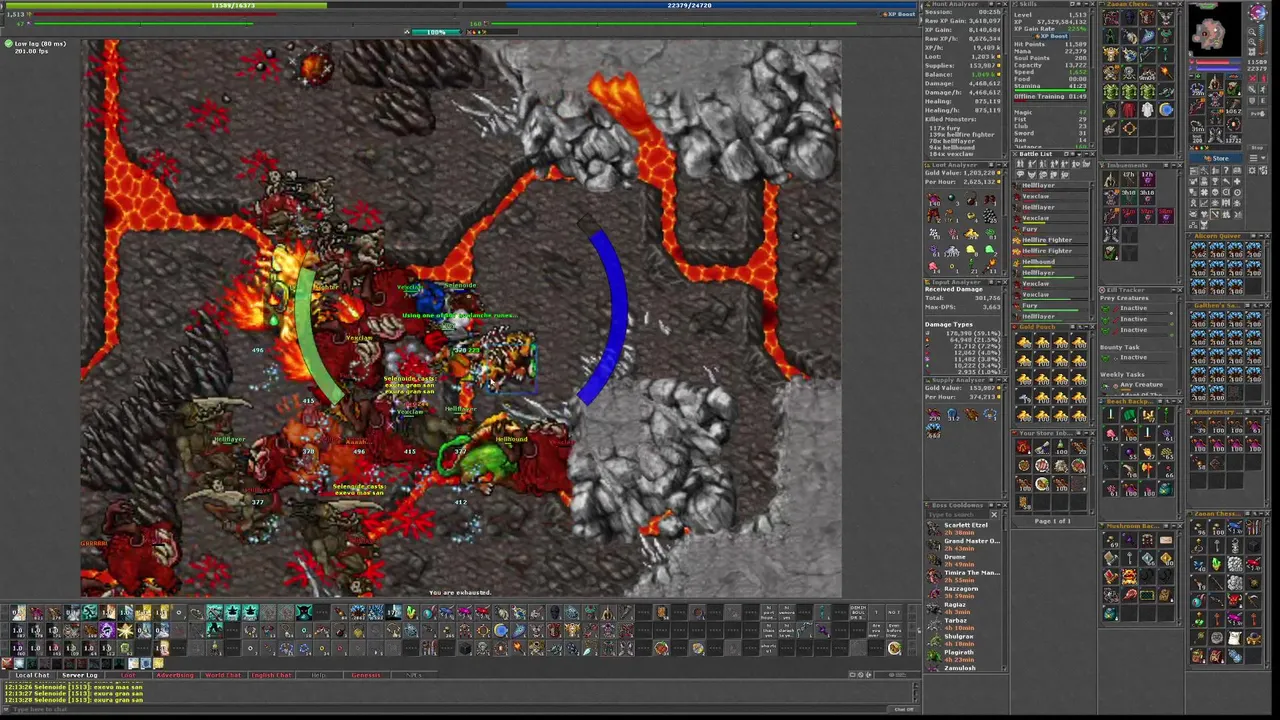This screenshot has height=720, width=1280.
Task: Collapse the Loot Analyser panel
Action: coord(999,165)
